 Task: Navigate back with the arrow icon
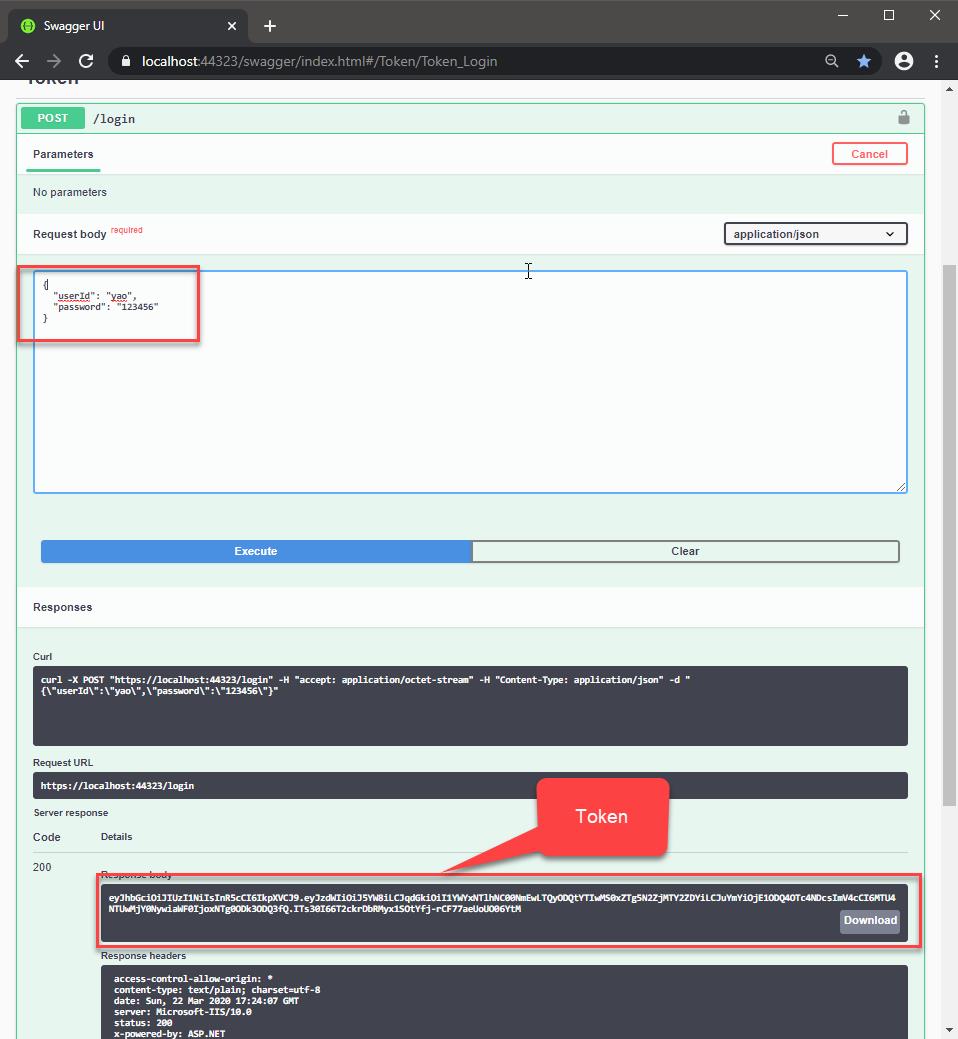tap(22, 61)
